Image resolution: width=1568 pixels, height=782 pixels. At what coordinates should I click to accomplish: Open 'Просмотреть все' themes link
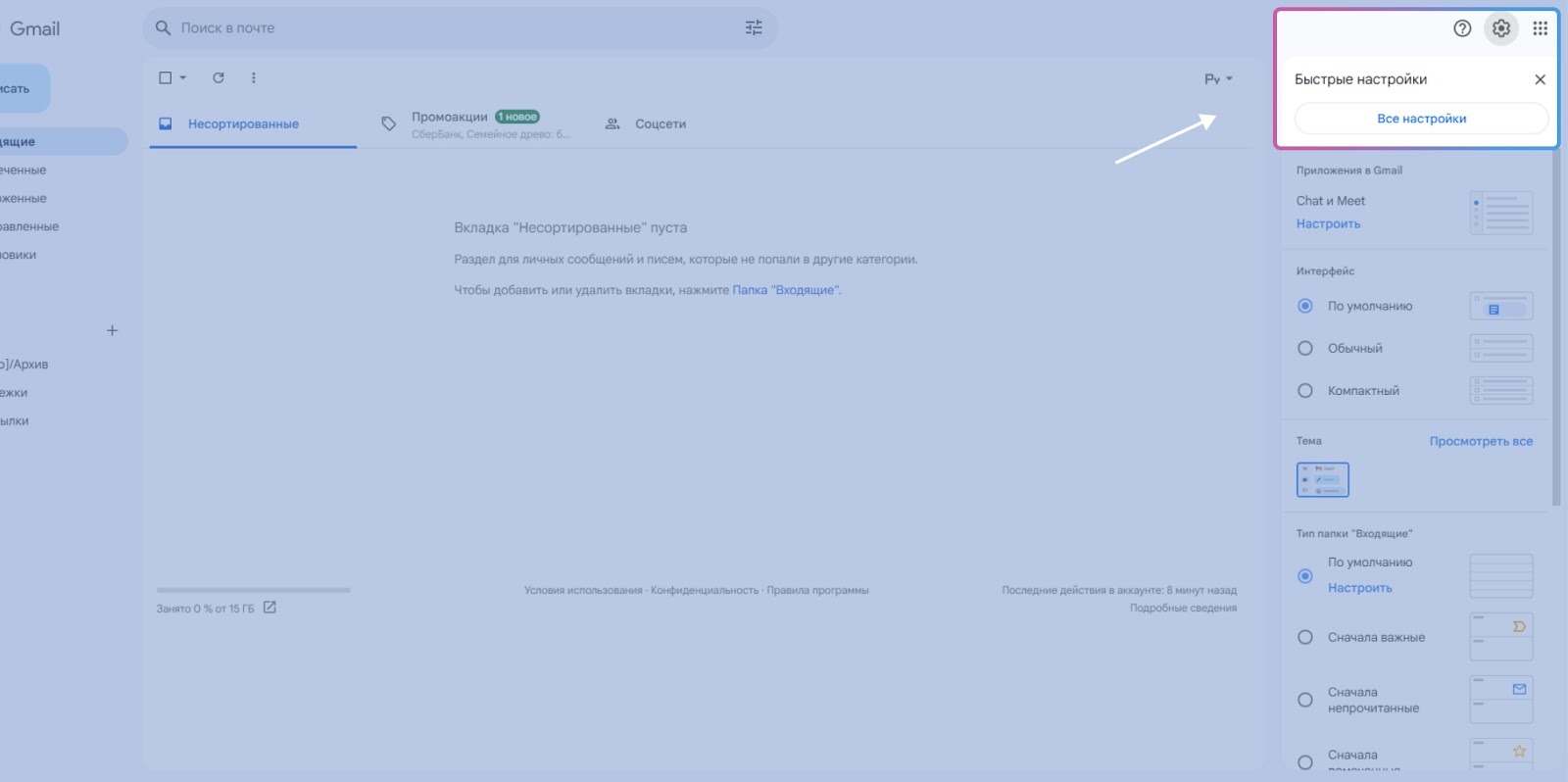point(1480,441)
